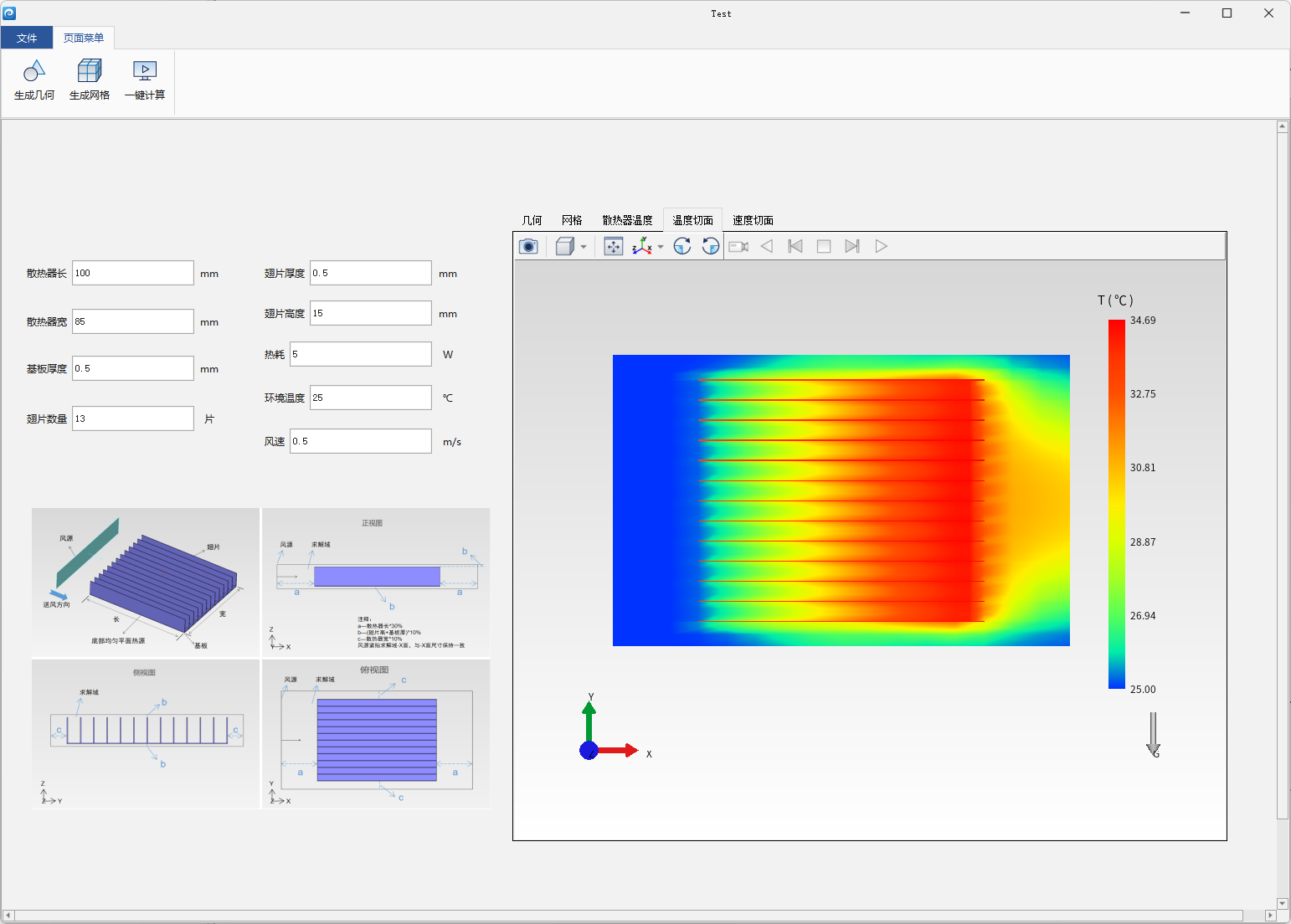Click the 基板厚度 input field
This screenshot has height=924, width=1291.
(133, 368)
